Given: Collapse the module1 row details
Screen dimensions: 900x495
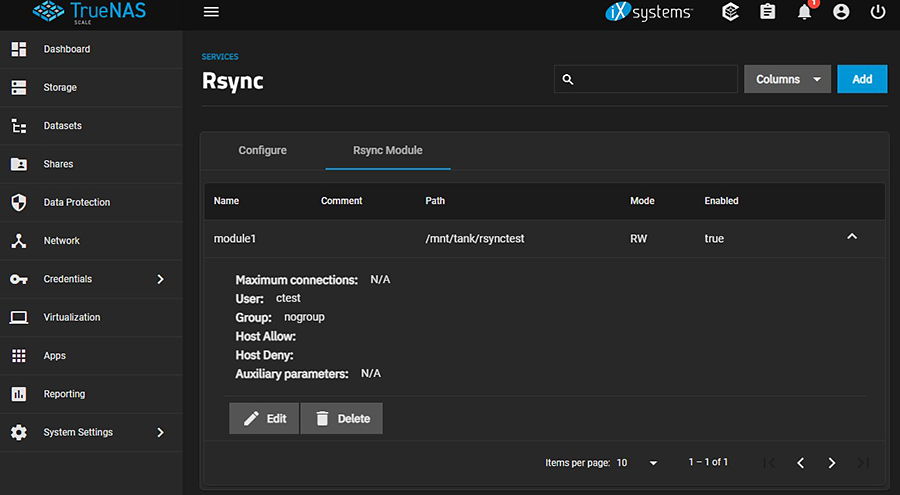Looking at the screenshot, I should (x=852, y=237).
